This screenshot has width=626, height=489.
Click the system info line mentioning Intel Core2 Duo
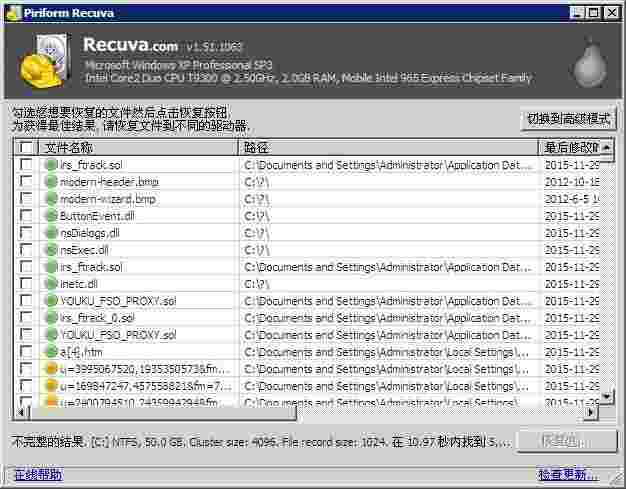pos(309,77)
